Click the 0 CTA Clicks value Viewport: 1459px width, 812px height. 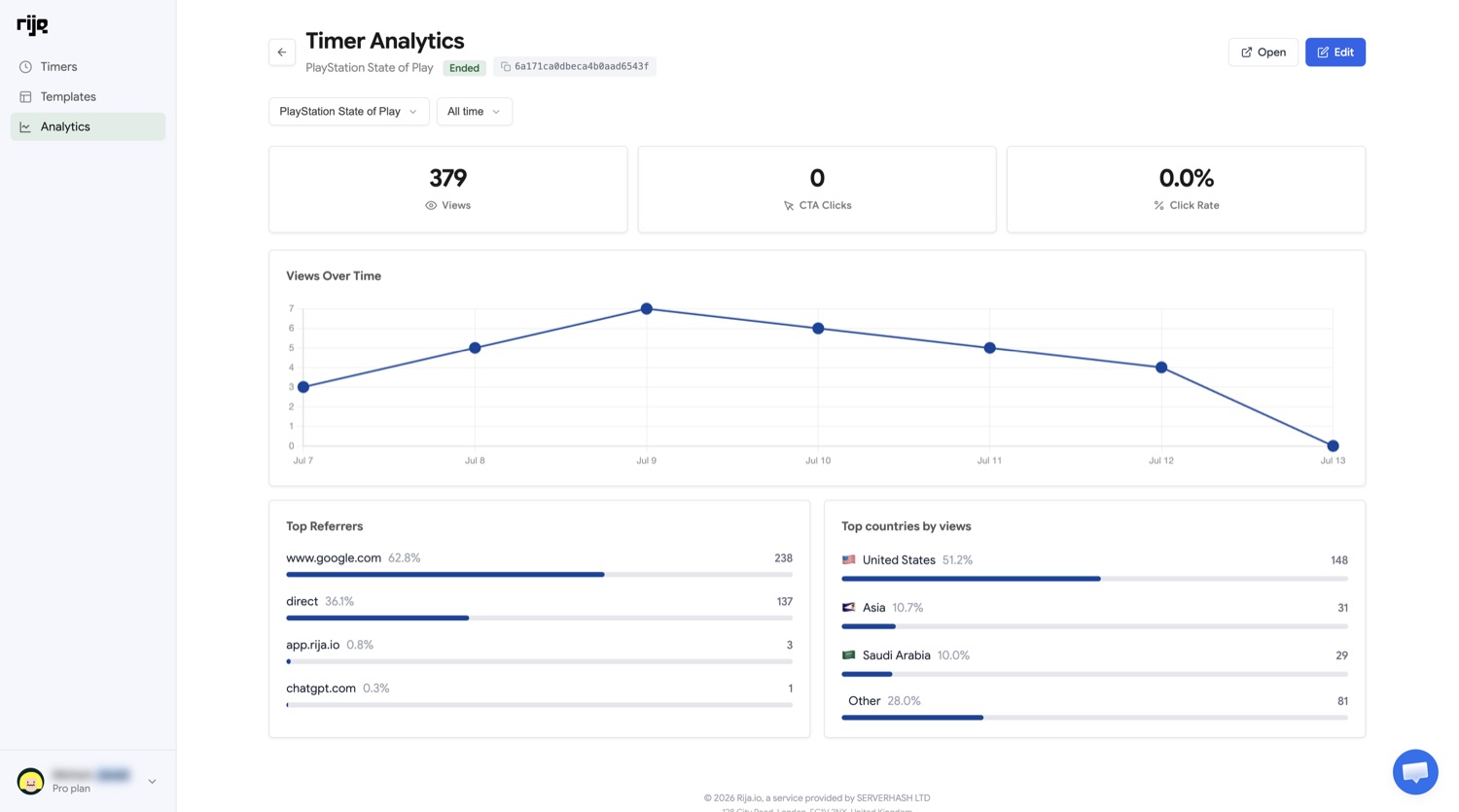[817, 178]
